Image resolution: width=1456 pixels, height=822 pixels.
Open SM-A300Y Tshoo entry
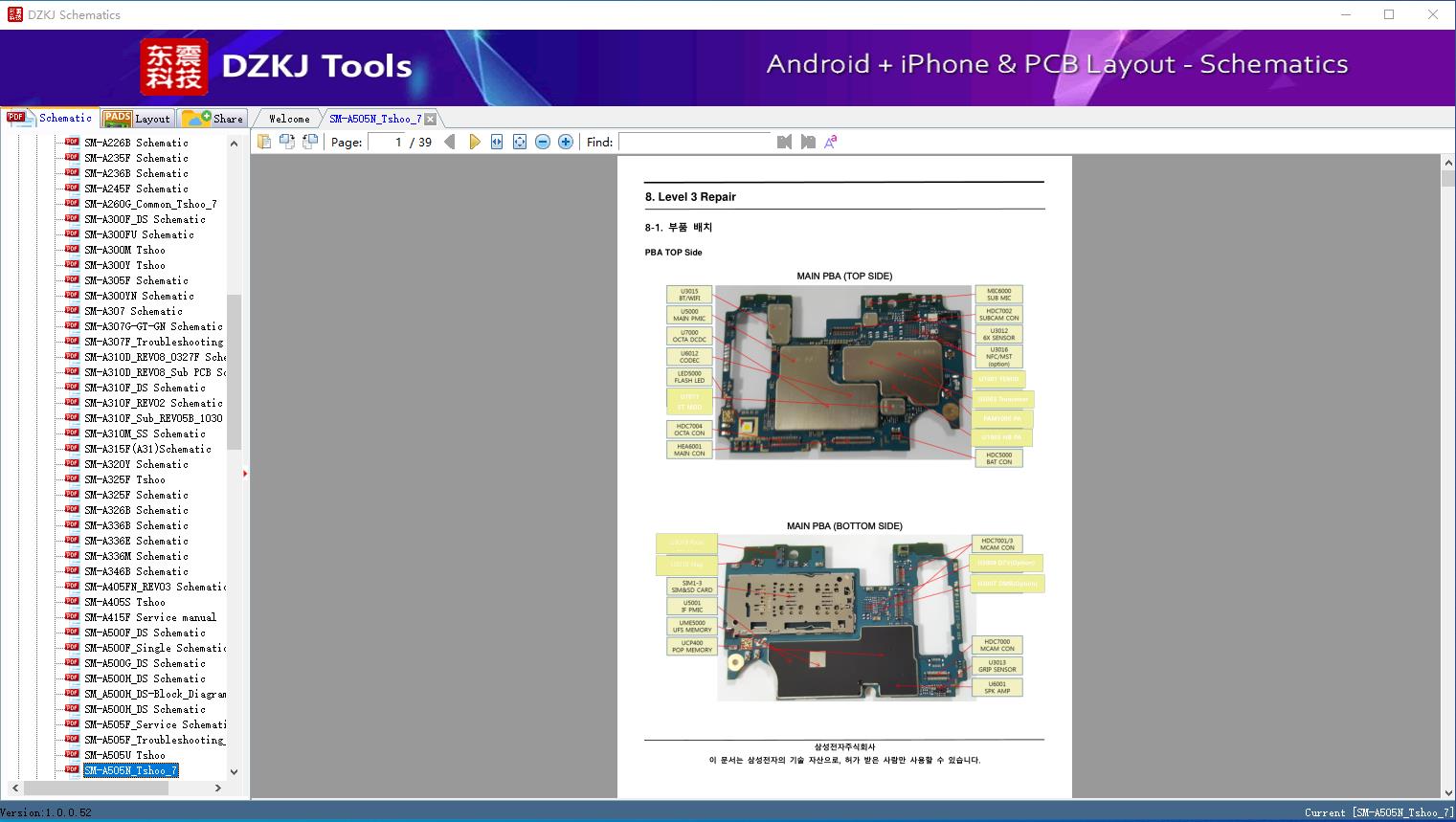tap(124, 265)
